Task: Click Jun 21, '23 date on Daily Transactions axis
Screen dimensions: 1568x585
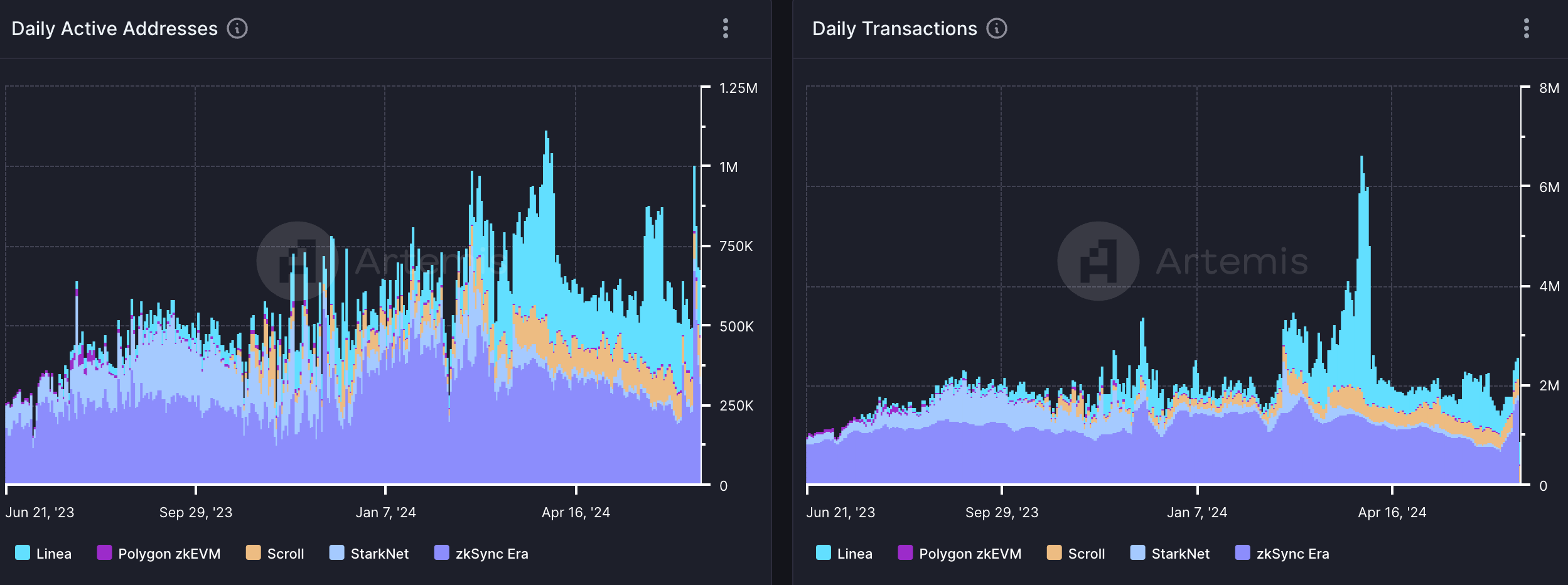Action: pyautogui.click(x=840, y=512)
